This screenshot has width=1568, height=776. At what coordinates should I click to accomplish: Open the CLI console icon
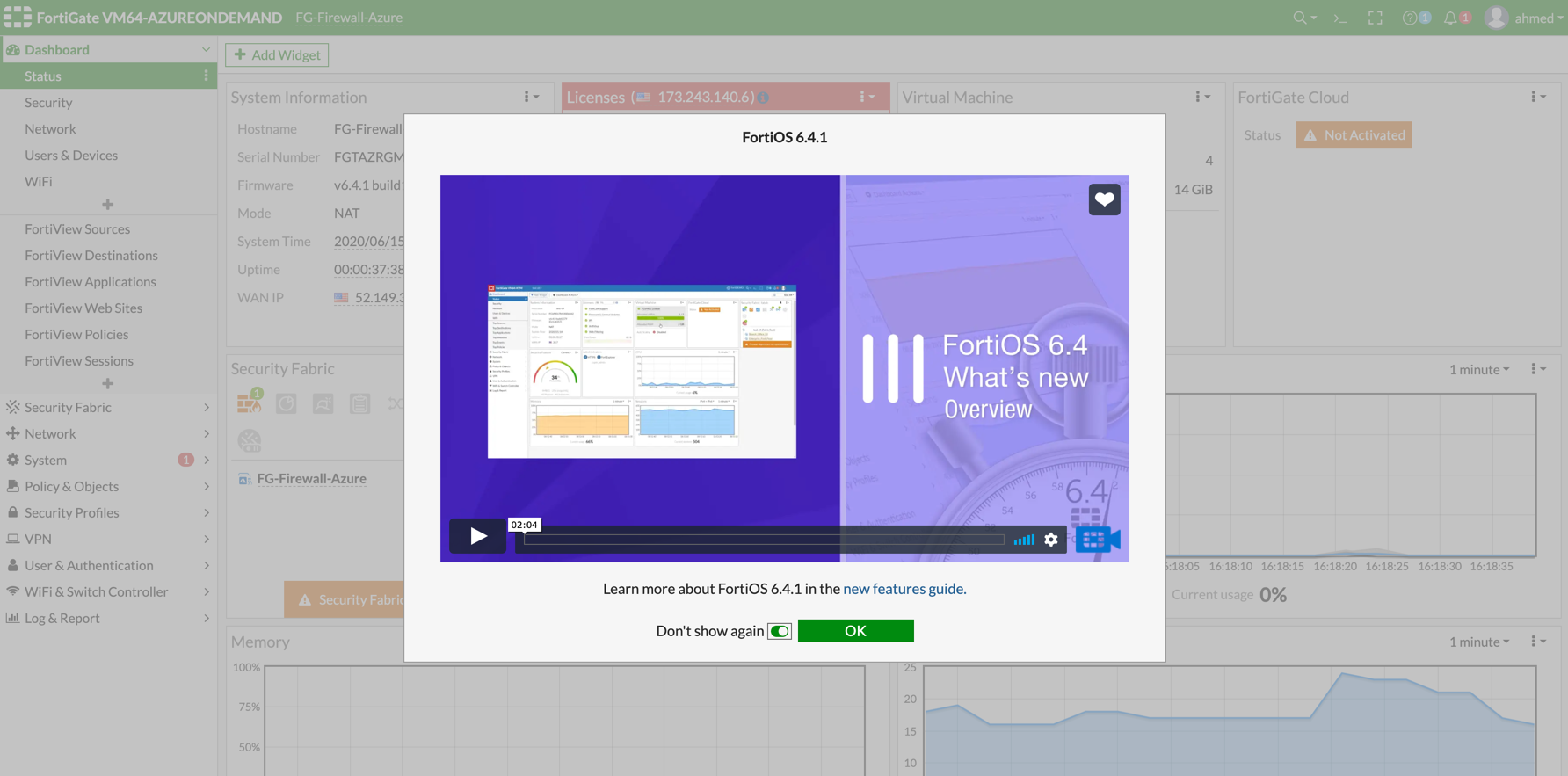pyautogui.click(x=1340, y=18)
